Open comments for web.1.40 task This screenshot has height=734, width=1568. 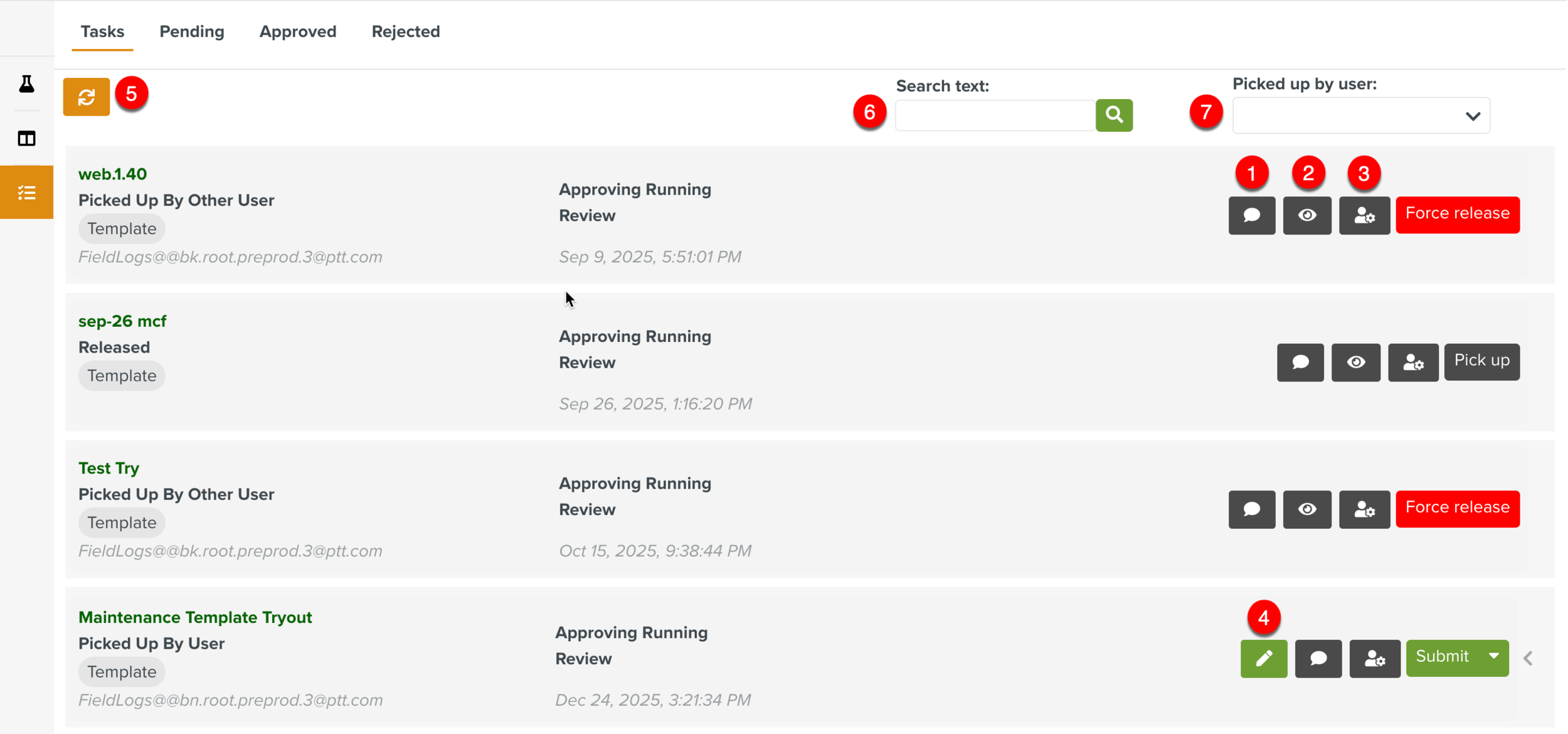[1251, 215]
